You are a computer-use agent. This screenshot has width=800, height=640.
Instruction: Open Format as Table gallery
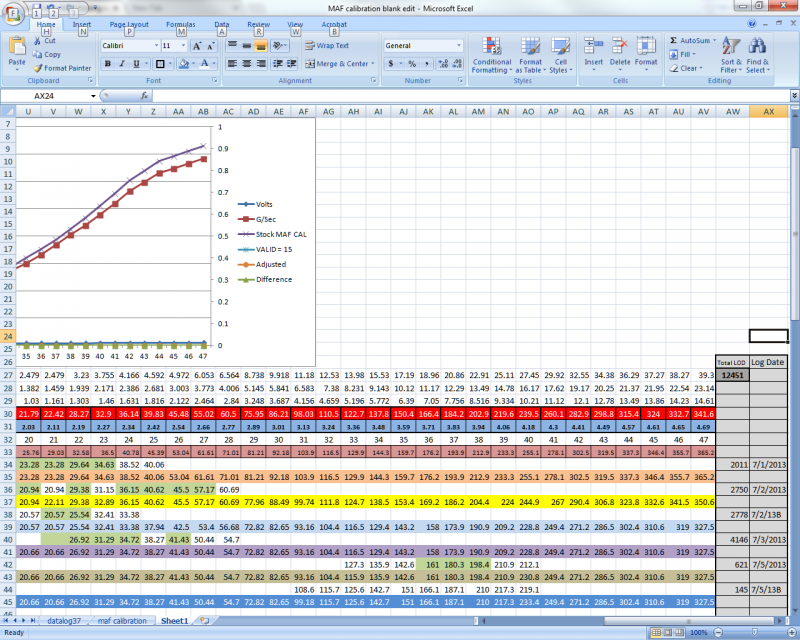tap(531, 55)
